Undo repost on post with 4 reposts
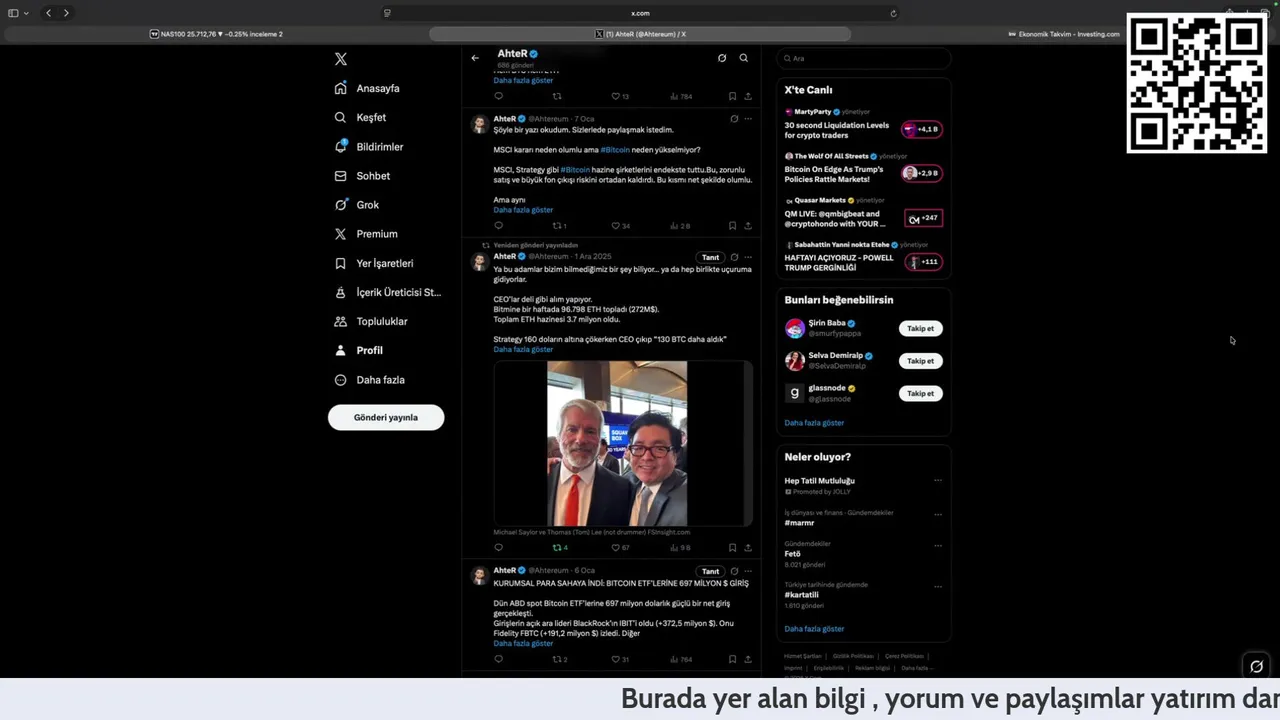The image size is (1280, 720). [560, 548]
